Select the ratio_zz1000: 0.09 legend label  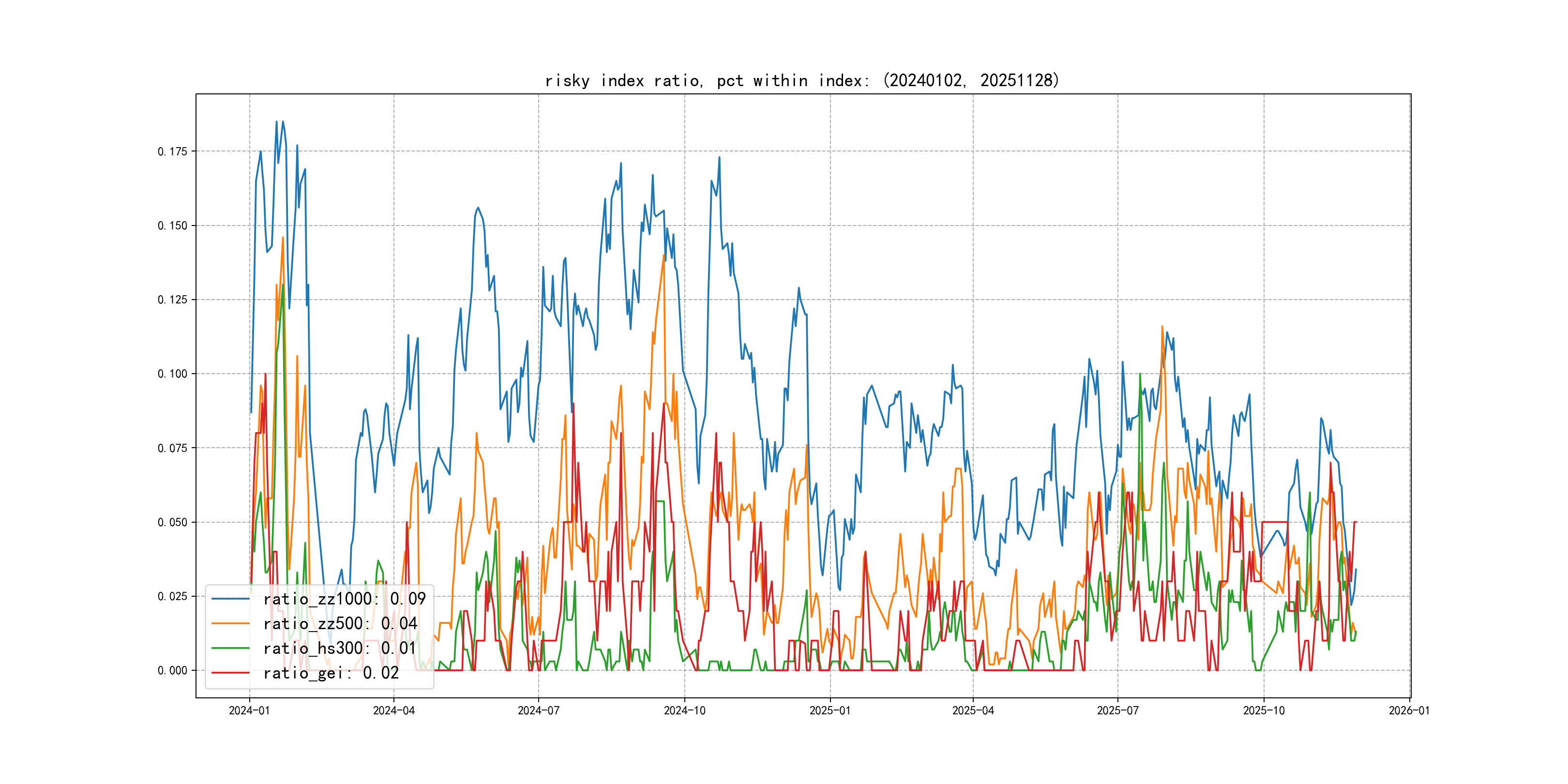point(344,599)
